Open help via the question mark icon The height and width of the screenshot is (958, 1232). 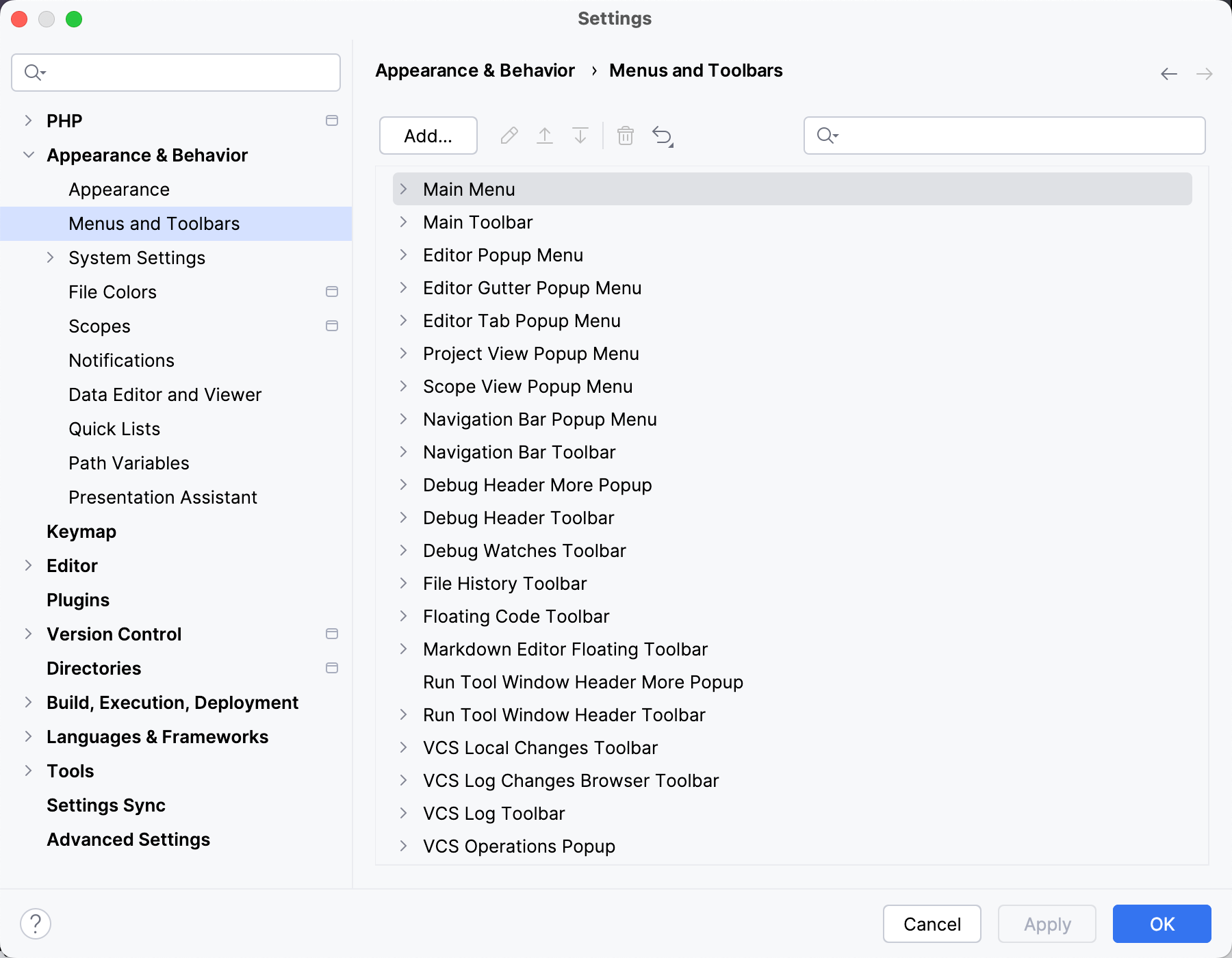(34, 923)
